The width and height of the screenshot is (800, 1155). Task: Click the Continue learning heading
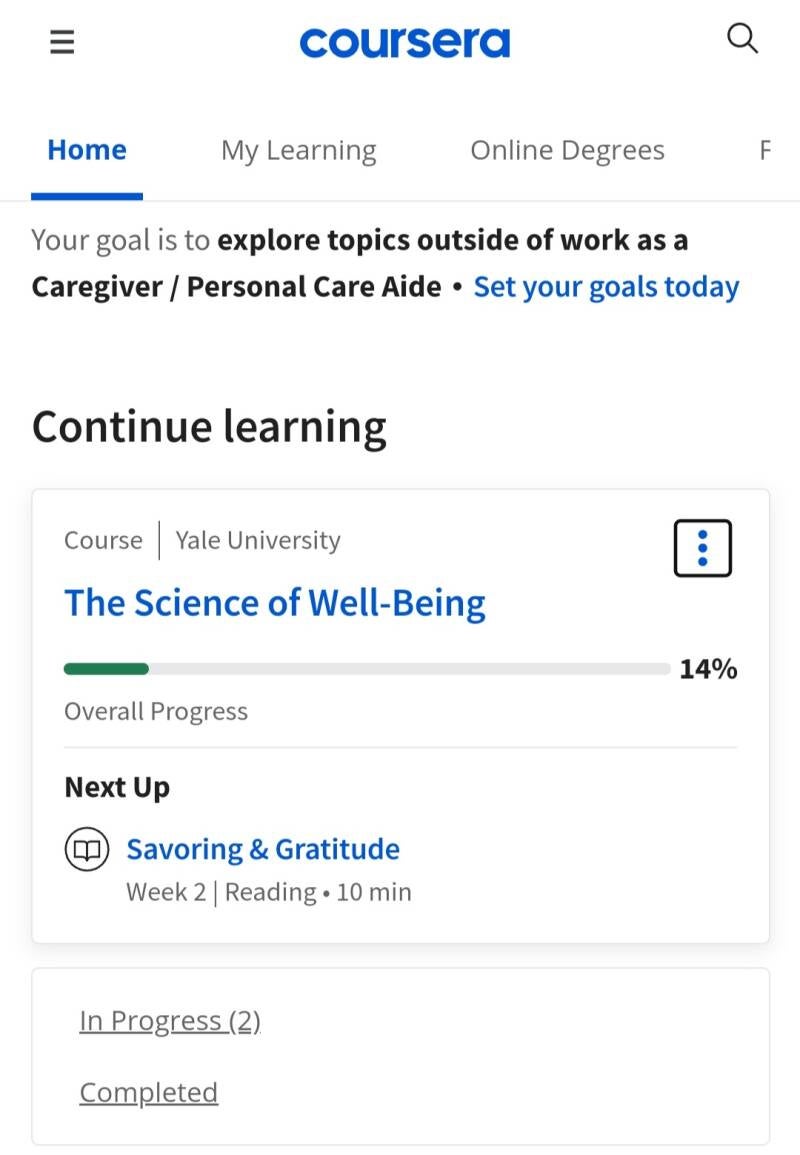tap(209, 427)
